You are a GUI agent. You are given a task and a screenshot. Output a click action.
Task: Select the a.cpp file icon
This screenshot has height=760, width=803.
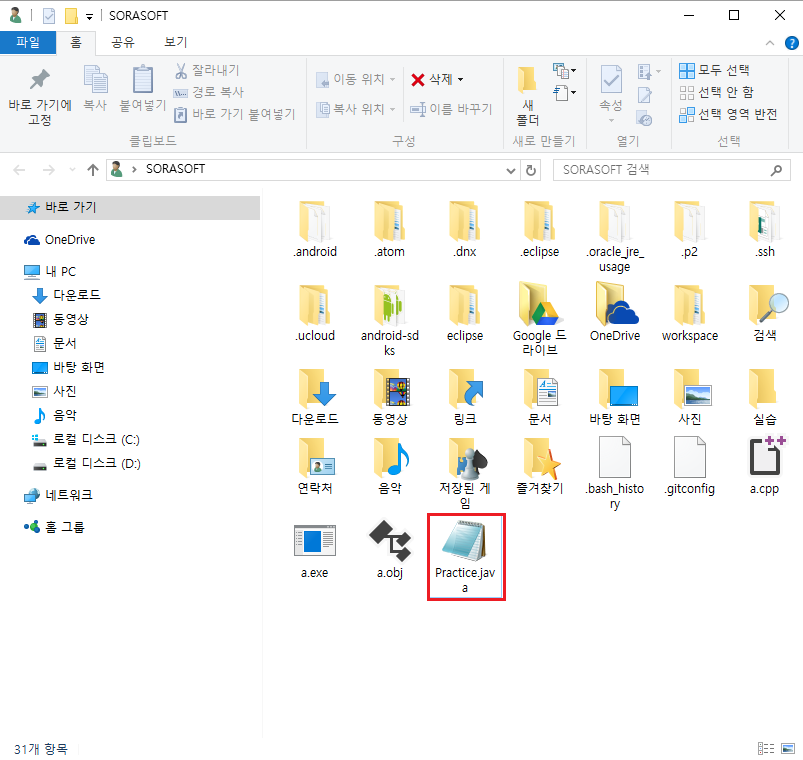coord(765,456)
